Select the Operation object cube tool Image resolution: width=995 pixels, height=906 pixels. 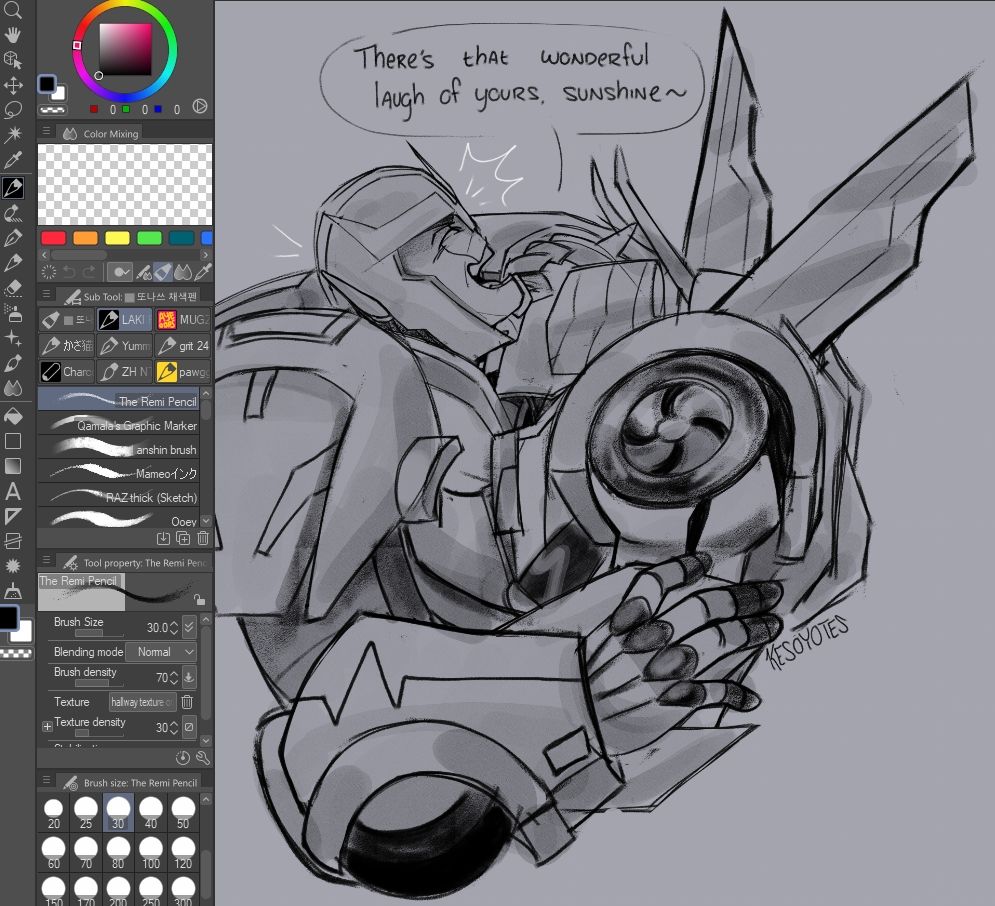click(13, 60)
